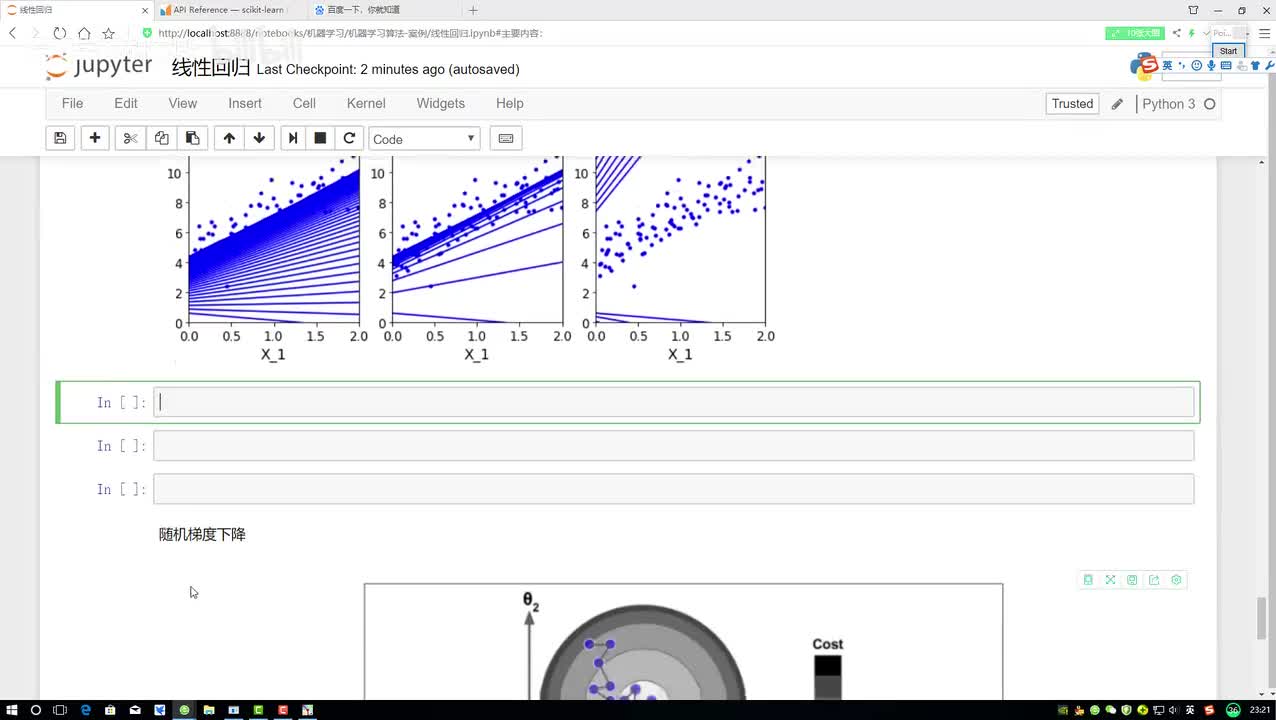This screenshot has height=720, width=1276.
Task: Open the Help menu
Action: pyautogui.click(x=510, y=103)
